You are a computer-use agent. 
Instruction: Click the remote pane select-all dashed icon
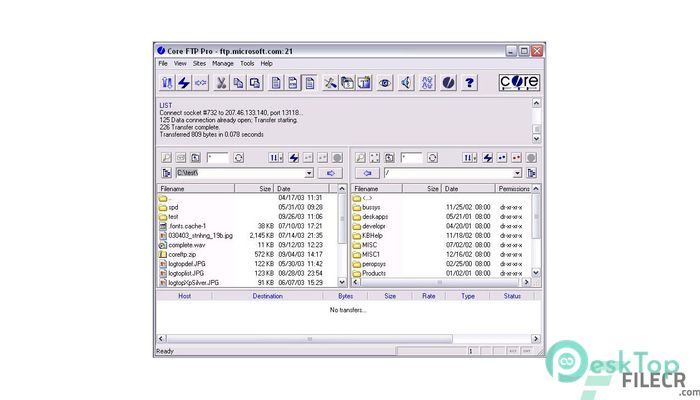(x=375, y=158)
